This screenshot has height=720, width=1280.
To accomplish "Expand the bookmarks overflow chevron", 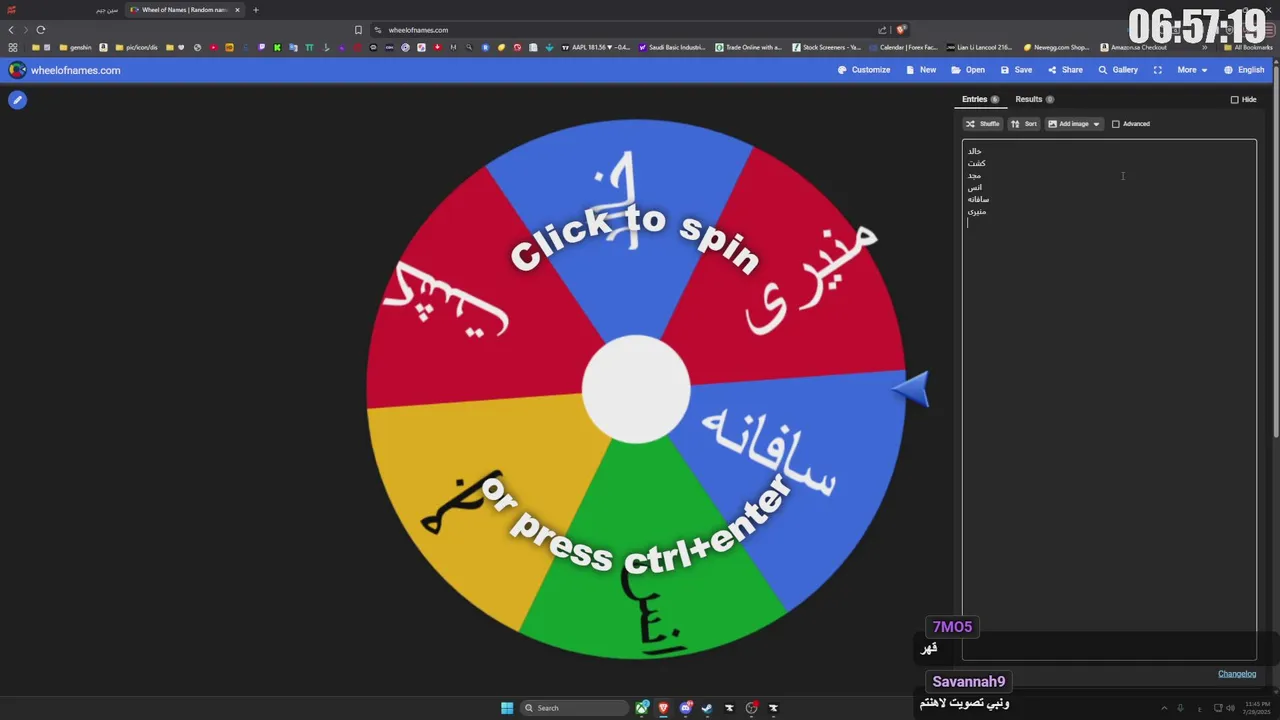I will tap(1204, 47).
